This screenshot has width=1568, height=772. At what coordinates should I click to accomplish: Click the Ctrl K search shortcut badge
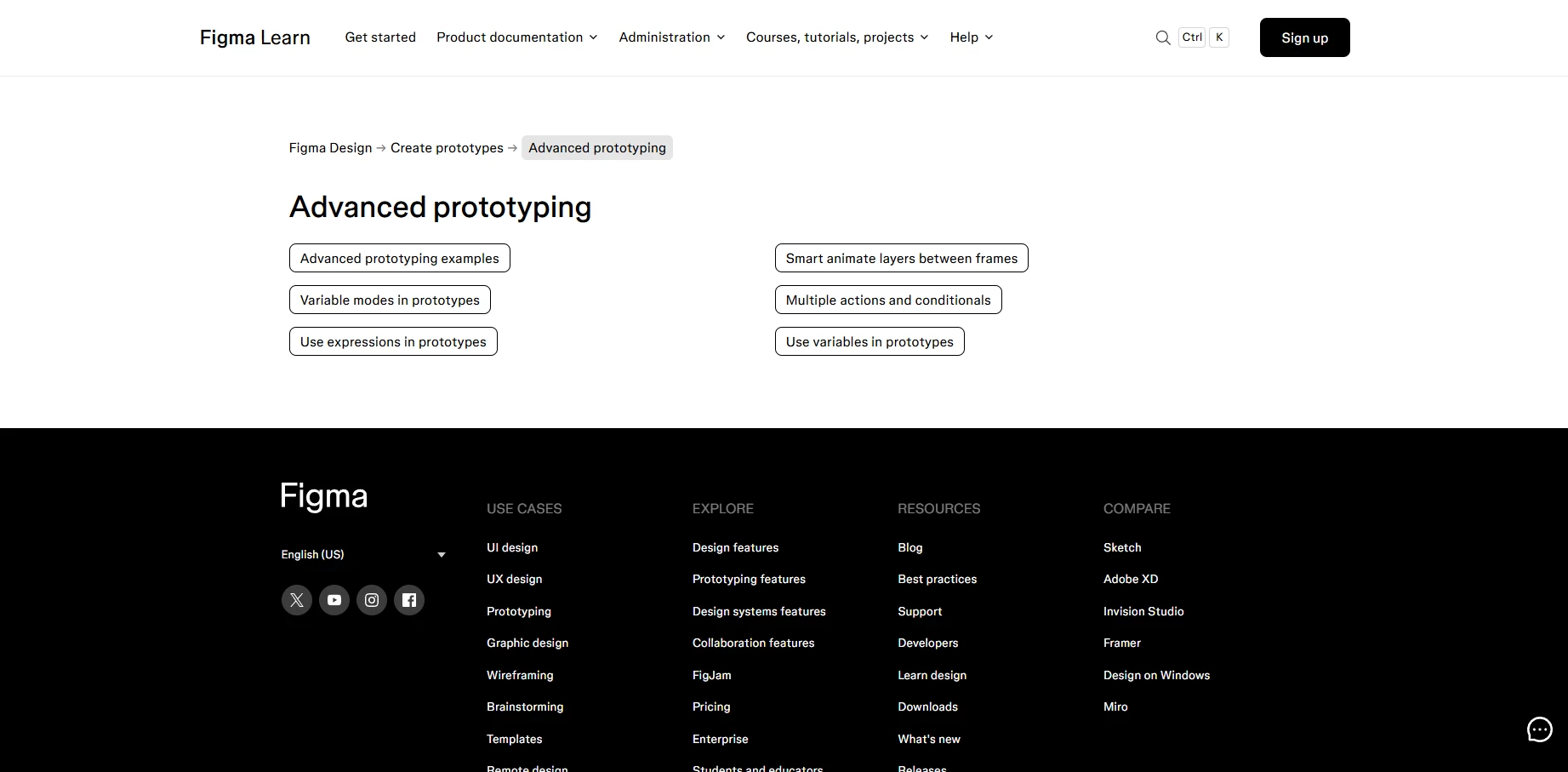pyautogui.click(x=1203, y=37)
